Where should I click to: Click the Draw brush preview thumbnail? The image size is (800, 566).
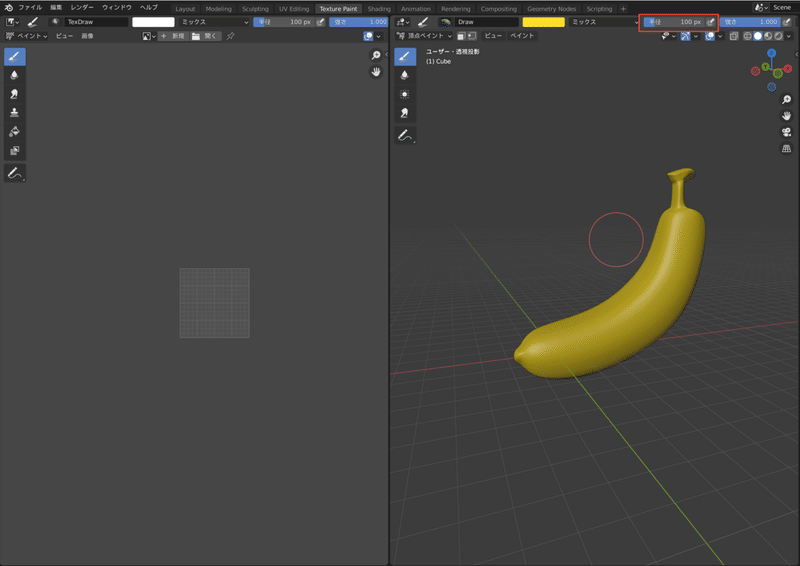tap(445, 22)
